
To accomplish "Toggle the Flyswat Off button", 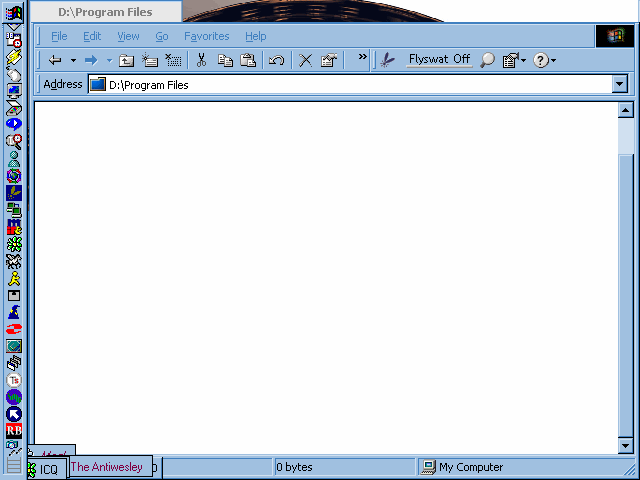I will (439, 60).
